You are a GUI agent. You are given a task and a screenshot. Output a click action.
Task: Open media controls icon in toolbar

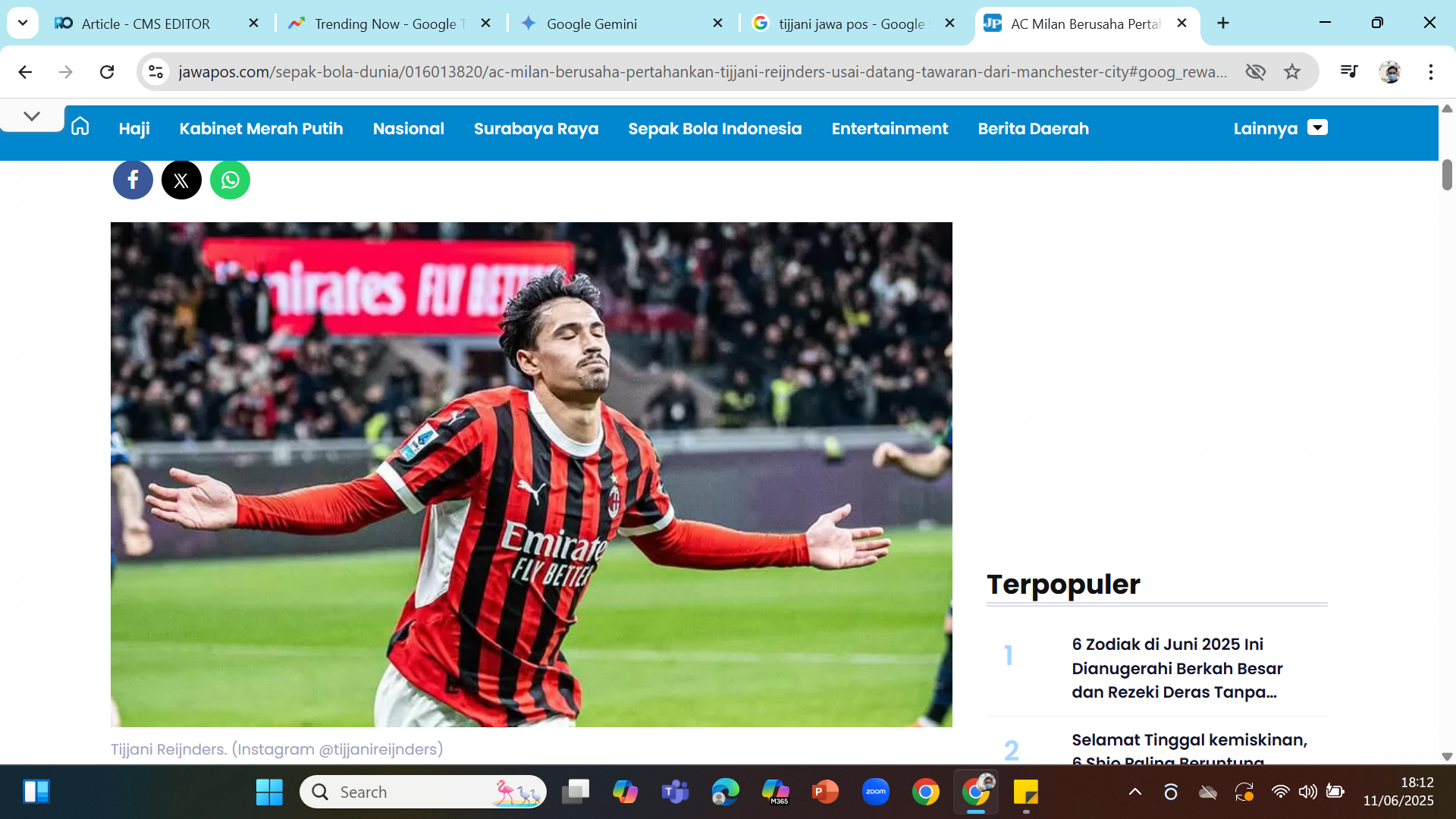[1349, 71]
